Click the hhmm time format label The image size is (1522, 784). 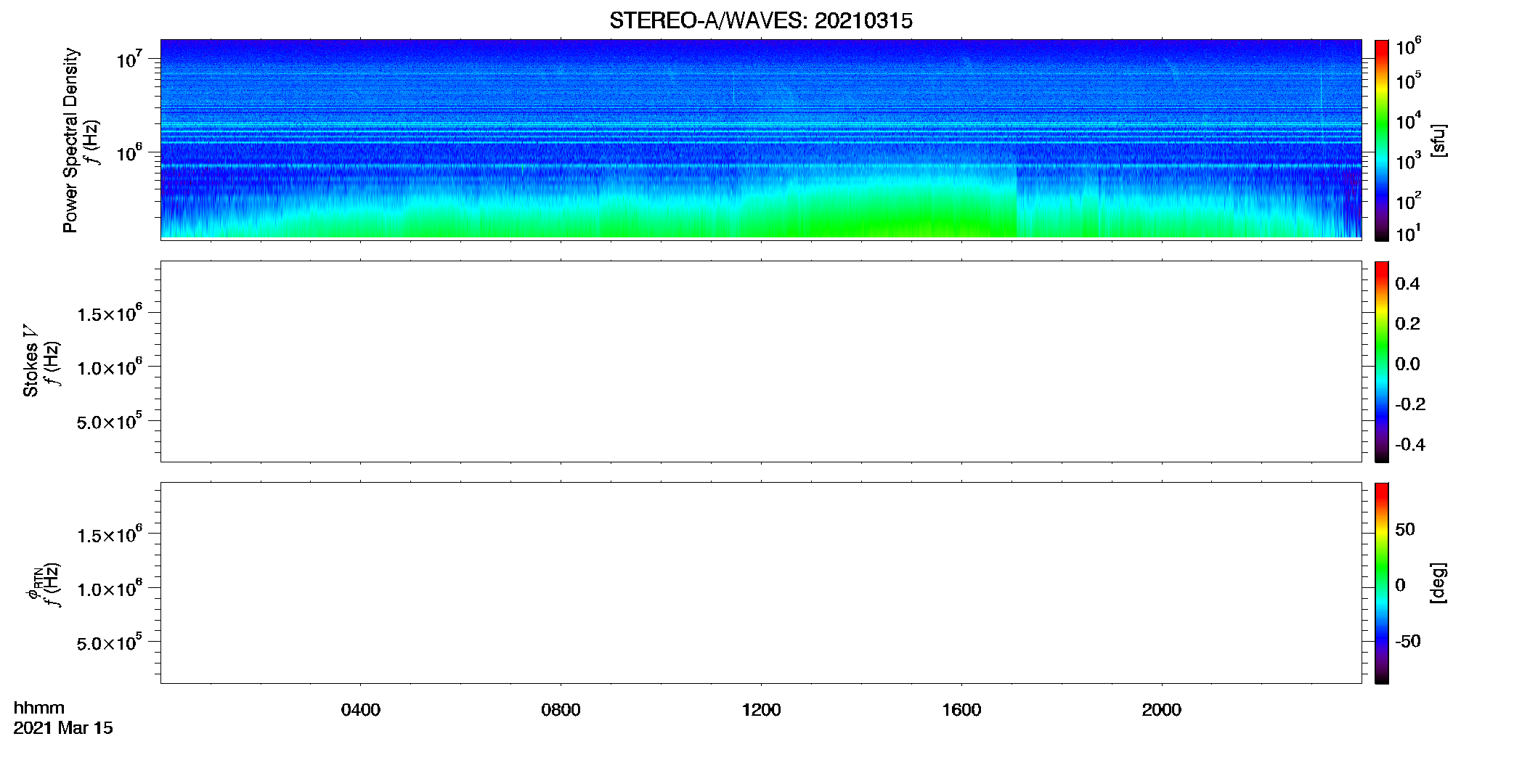pos(39,708)
